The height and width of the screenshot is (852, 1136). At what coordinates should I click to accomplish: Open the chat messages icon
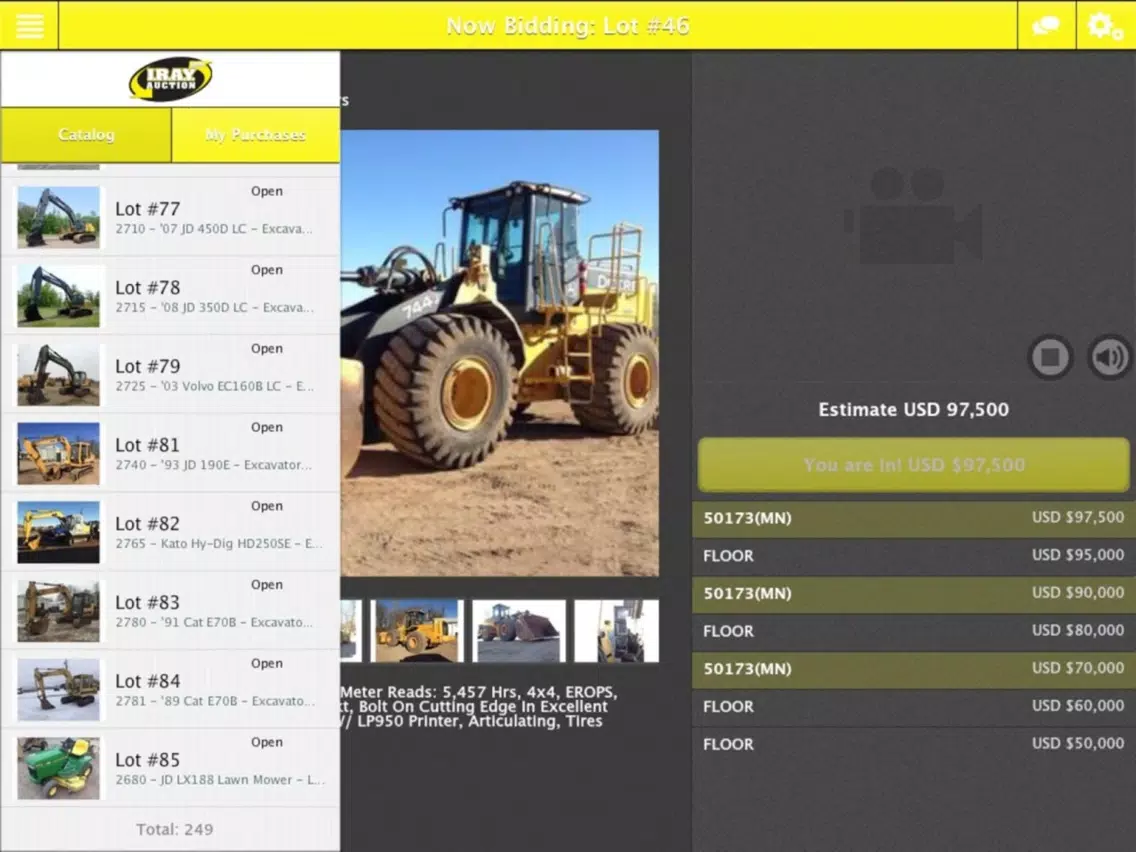pyautogui.click(x=1046, y=25)
